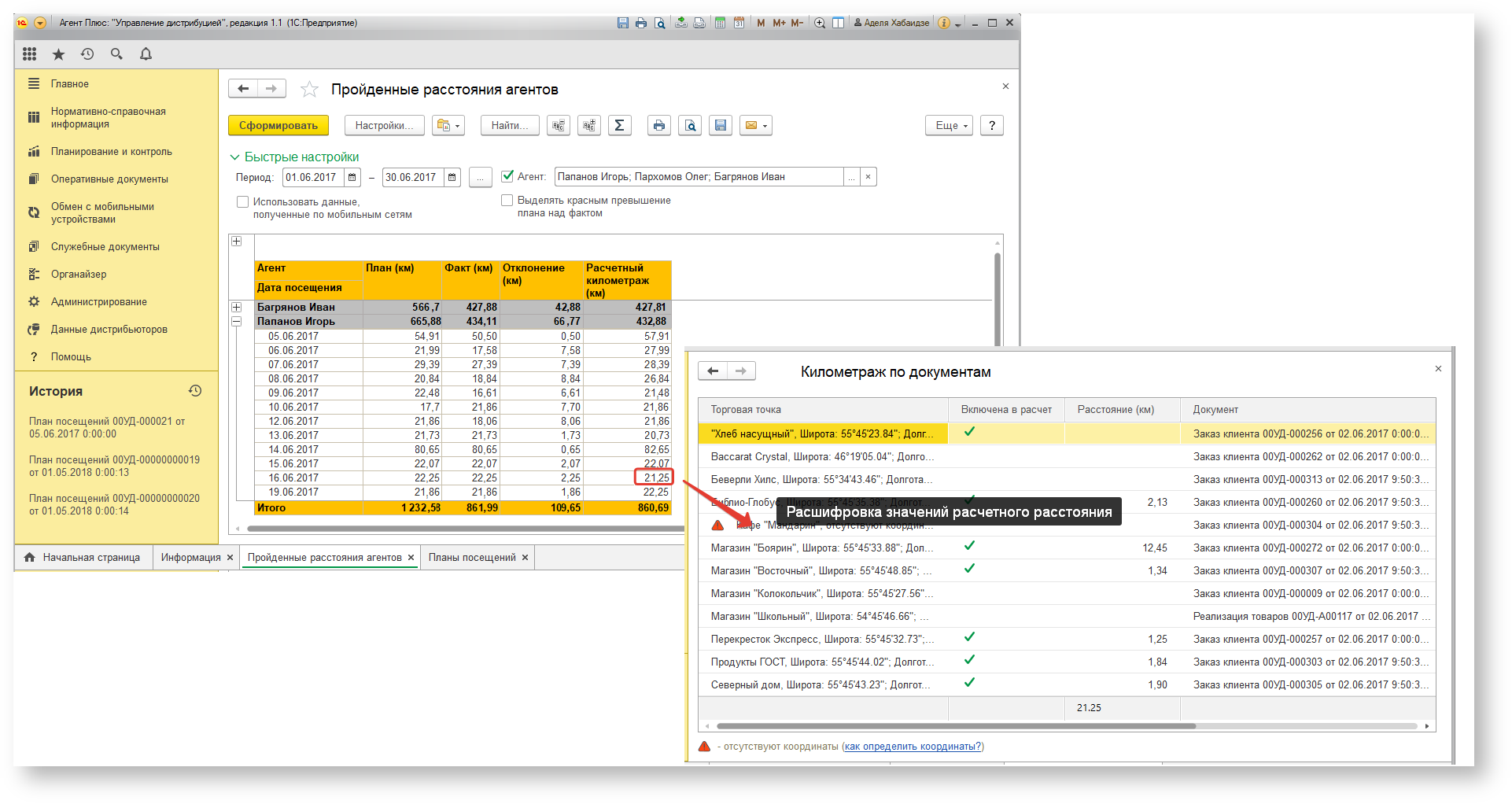
Task: Click horizontal scrollbar in Километраж table
Action: pos(956,726)
